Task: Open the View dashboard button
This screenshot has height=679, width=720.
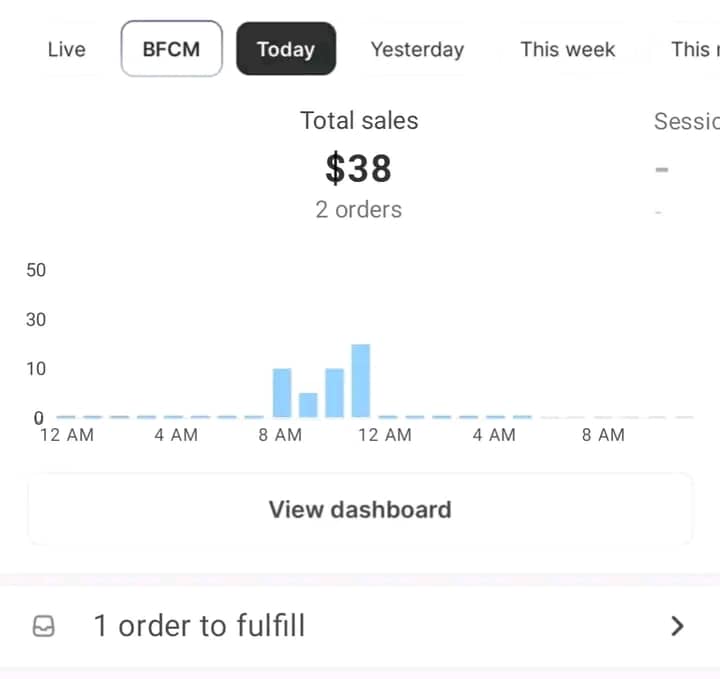Action: coord(359,509)
